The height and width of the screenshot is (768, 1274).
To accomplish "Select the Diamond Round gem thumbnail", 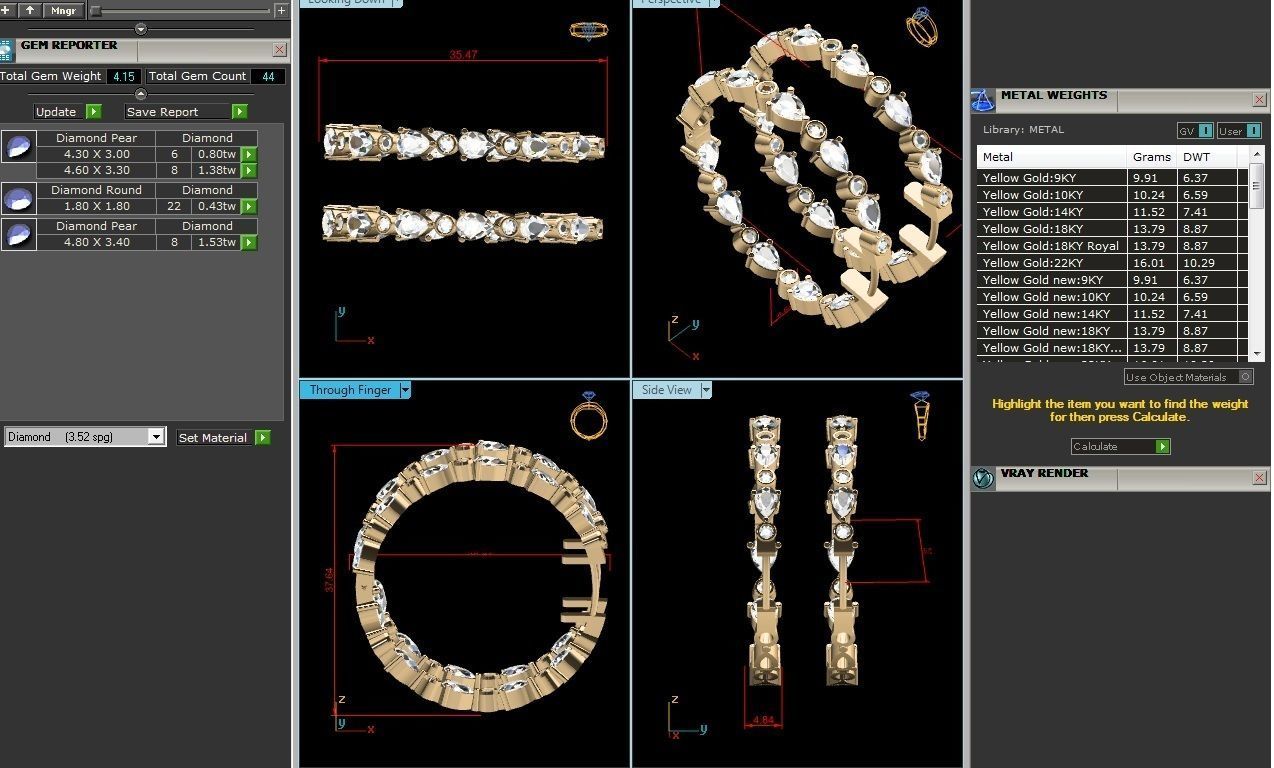I will pos(18,198).
